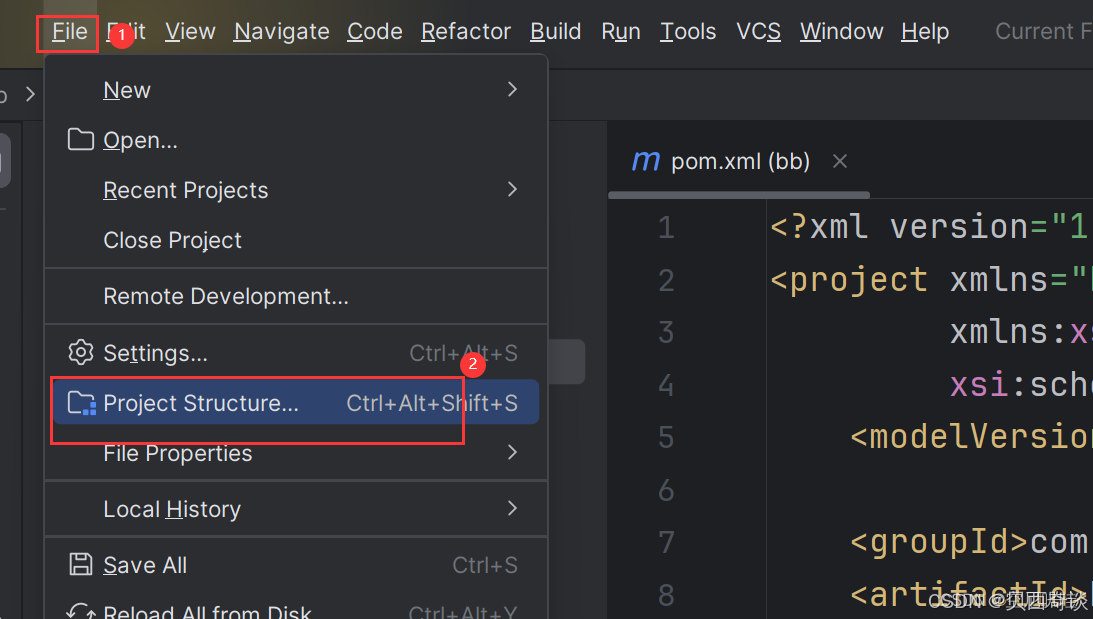Choose Close Project
This screenshot has height=619, width=1093.
point(296,240)
